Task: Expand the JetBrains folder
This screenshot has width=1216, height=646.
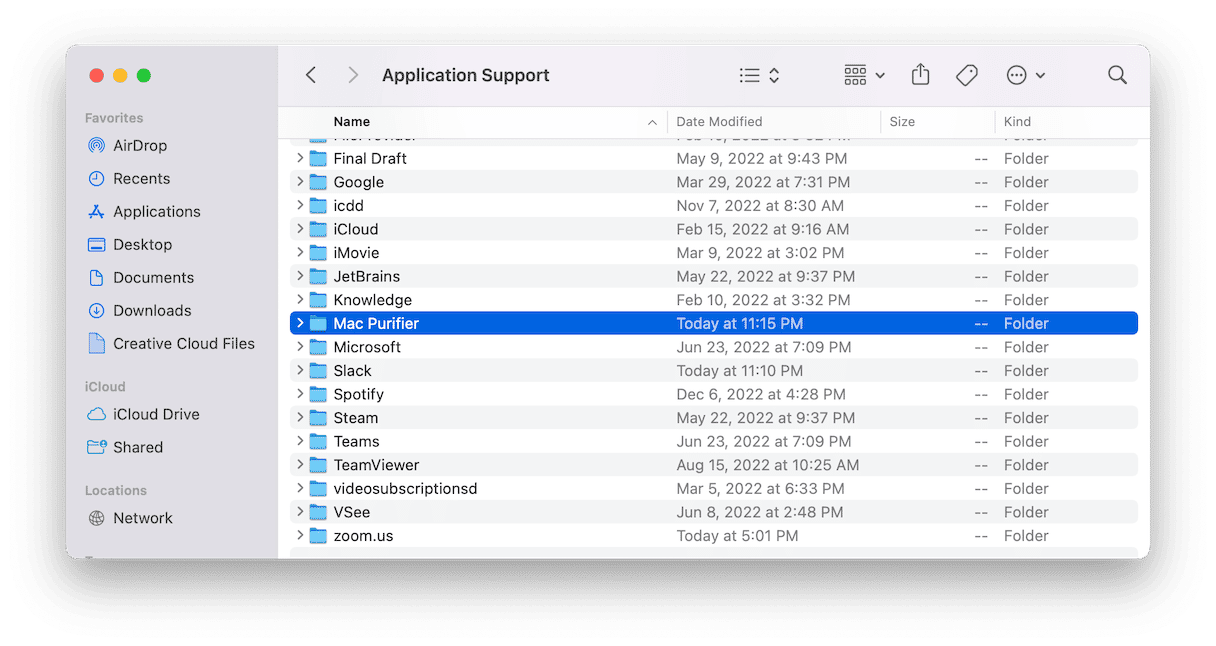Action: coord(299,276)
